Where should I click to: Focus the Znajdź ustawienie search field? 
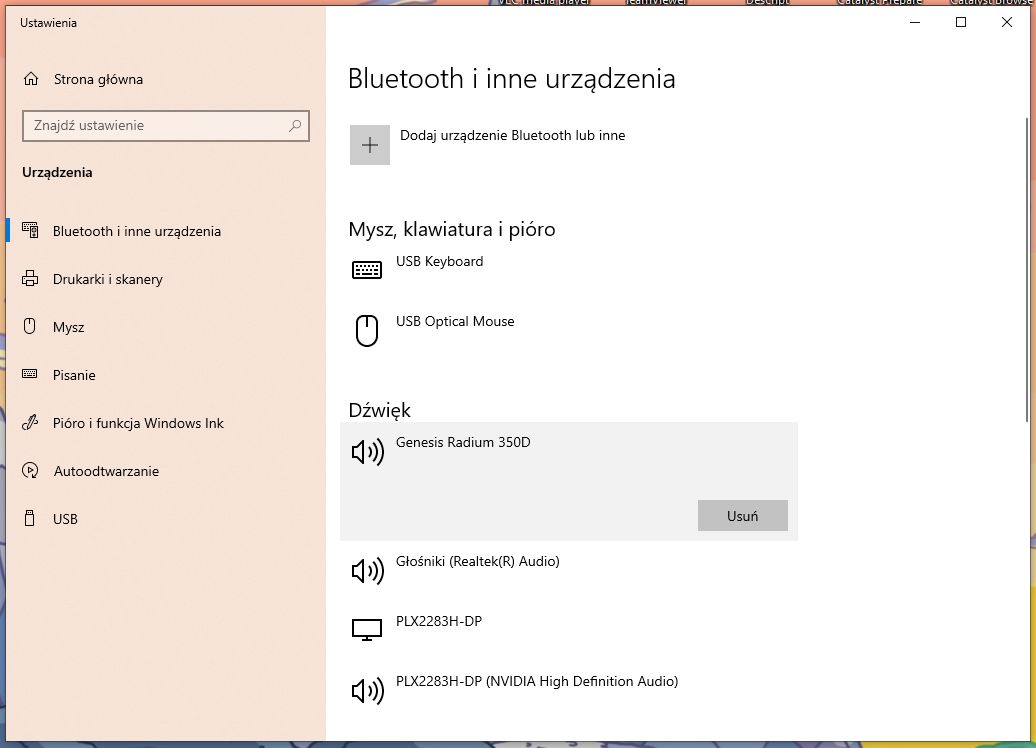point(166,126)
